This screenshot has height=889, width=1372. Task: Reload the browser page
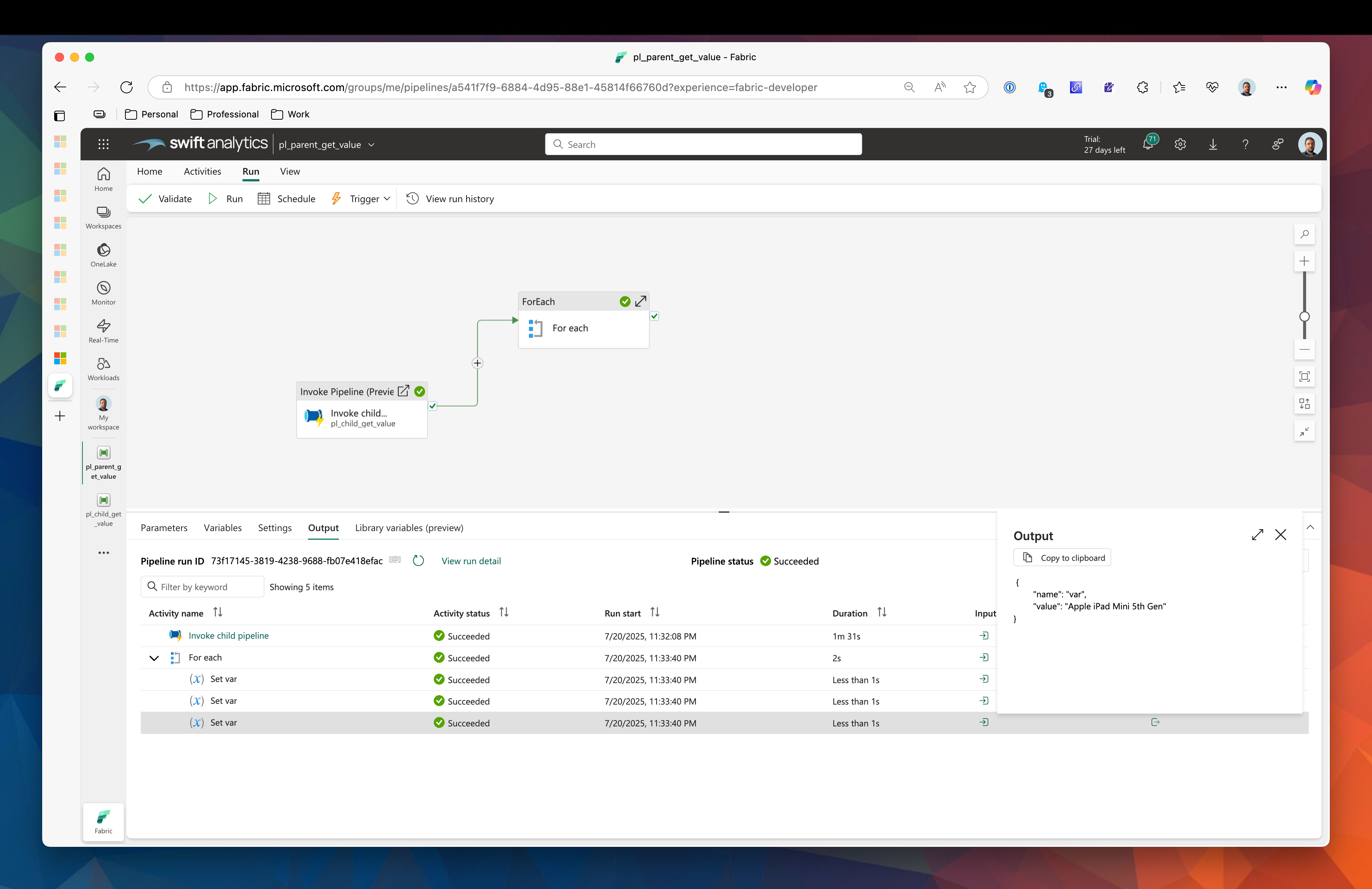coord(126,87)
